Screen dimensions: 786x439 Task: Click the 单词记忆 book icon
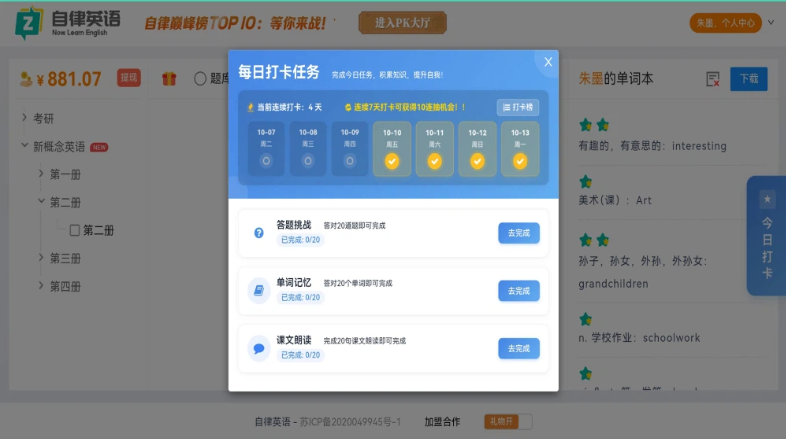pos(259,291)
